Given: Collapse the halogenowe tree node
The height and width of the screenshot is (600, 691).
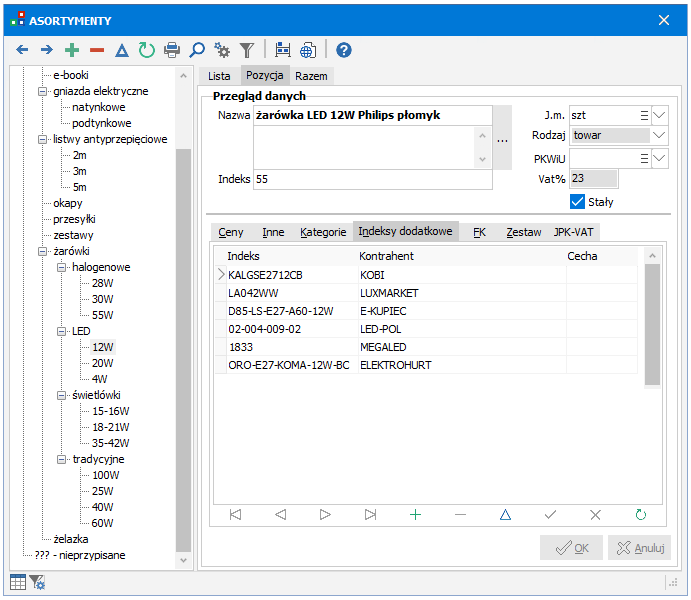Looking at the screenshot, I should coord(62,267).
